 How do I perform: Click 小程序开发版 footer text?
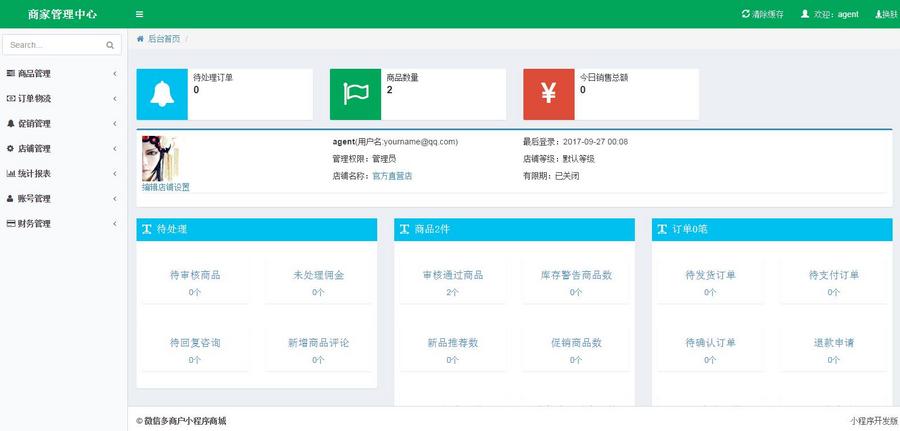click(874, 421)
